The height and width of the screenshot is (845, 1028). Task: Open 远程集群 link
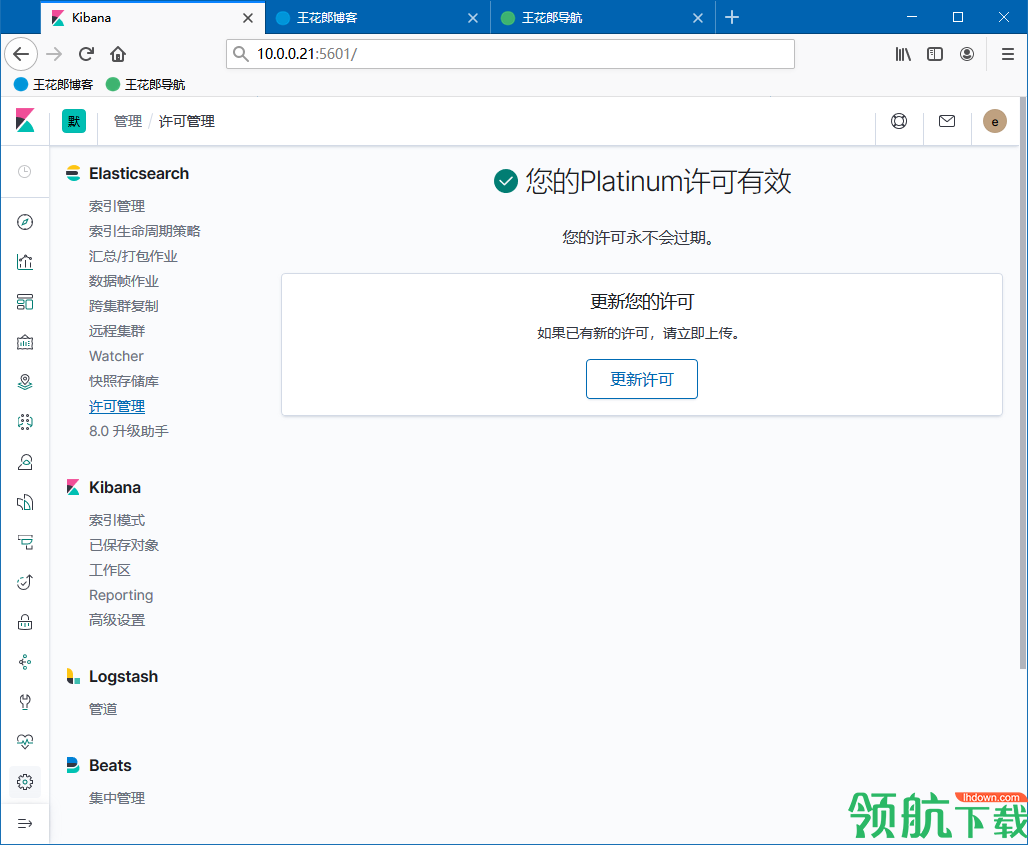pyautogui.click(x=117, y=331)
